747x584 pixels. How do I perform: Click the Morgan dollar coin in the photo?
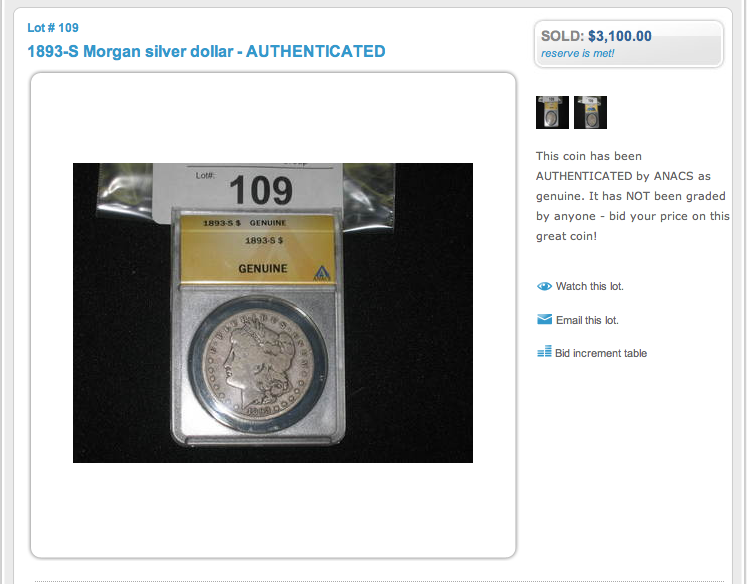pos(258,364)
